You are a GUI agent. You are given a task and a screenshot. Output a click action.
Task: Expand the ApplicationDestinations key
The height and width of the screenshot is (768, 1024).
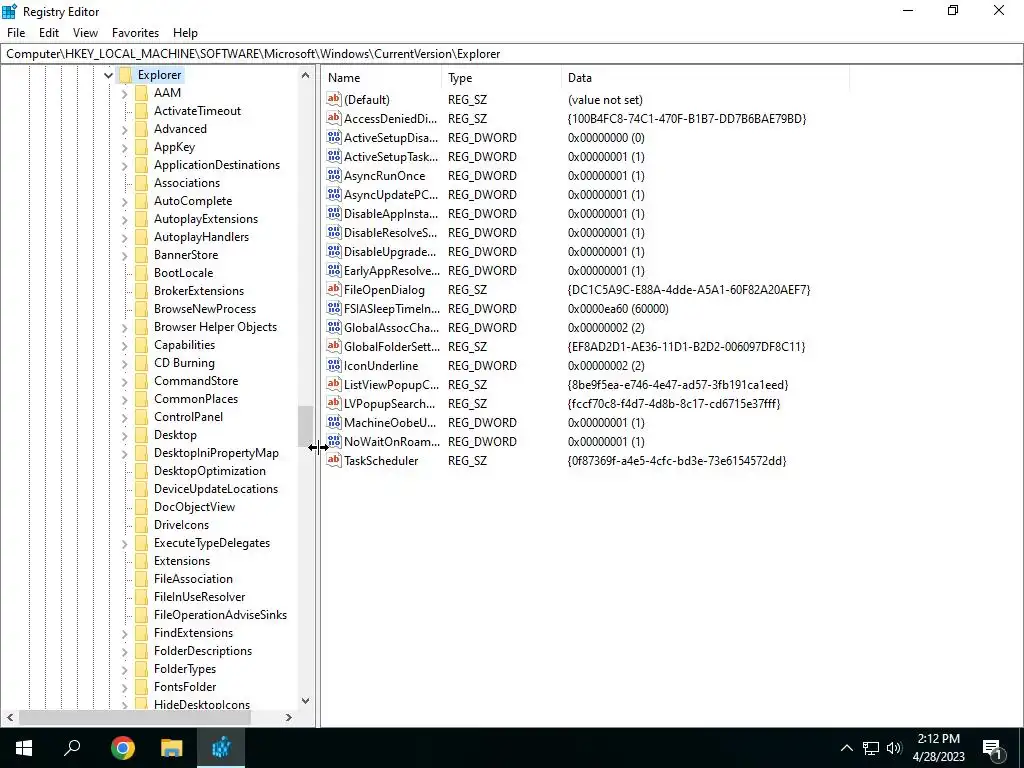[x=124, y=166]
